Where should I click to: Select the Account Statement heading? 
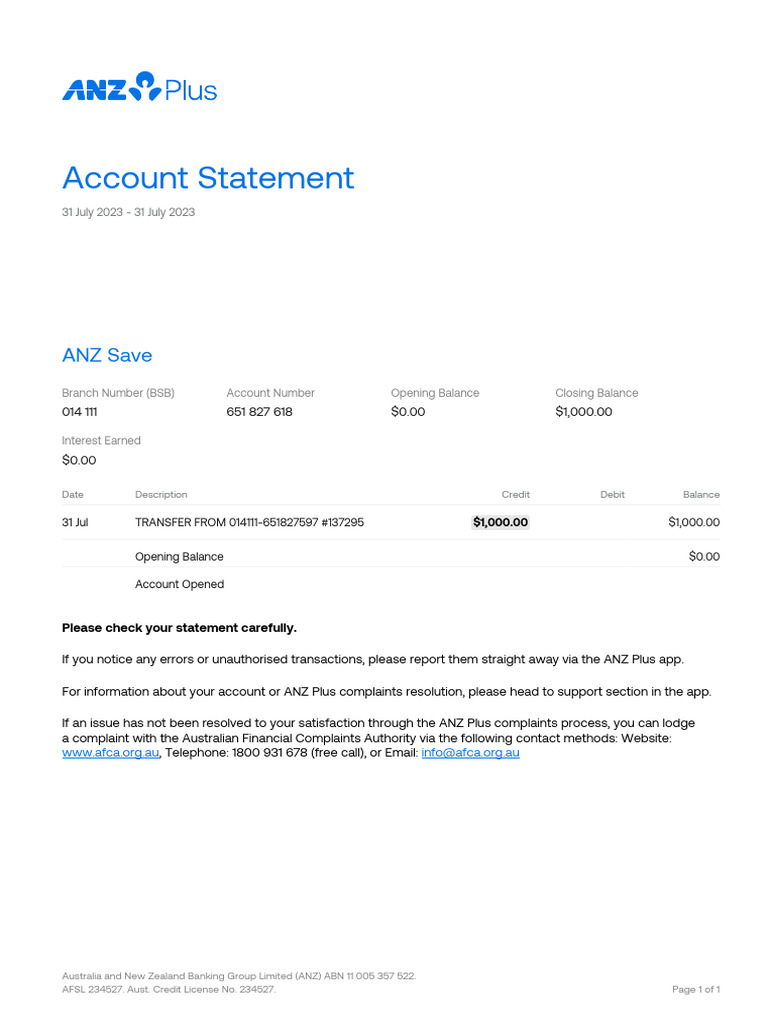pos(208,178)
